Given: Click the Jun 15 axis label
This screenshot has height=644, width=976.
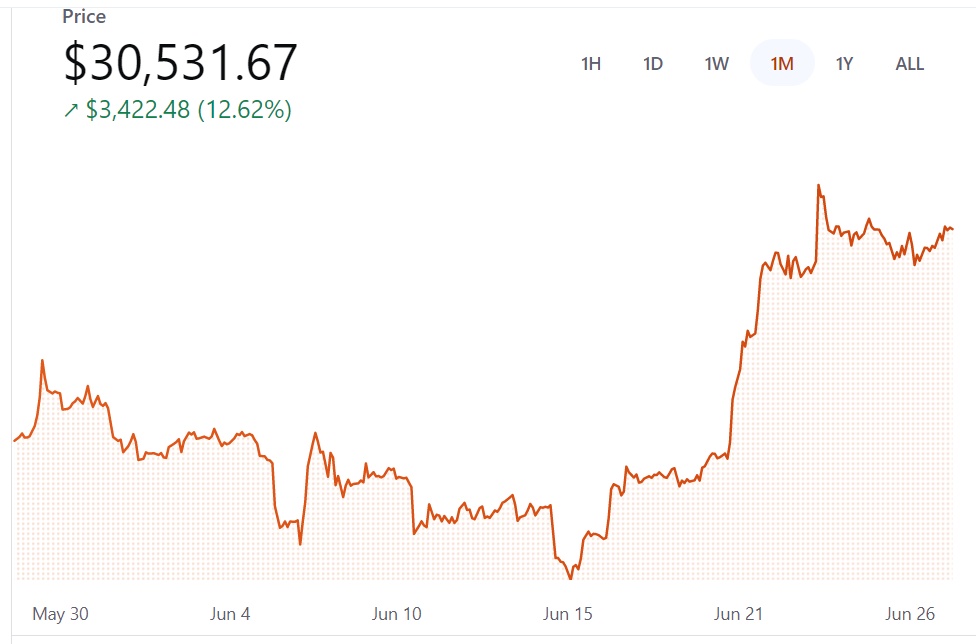Looking at the screenshot, I should 567,614.
